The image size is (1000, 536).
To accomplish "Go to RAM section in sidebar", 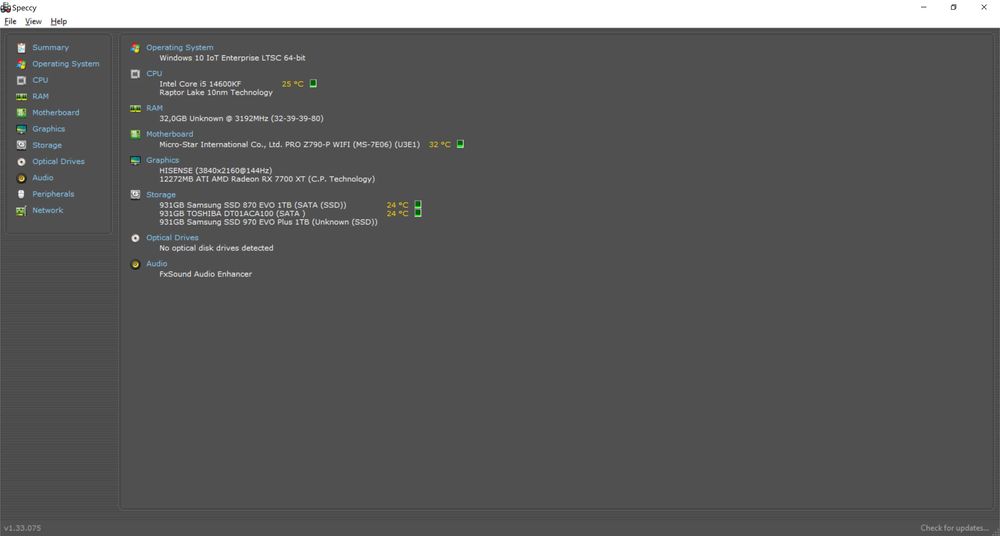I will pyautogui.click(x=40, y=96).
